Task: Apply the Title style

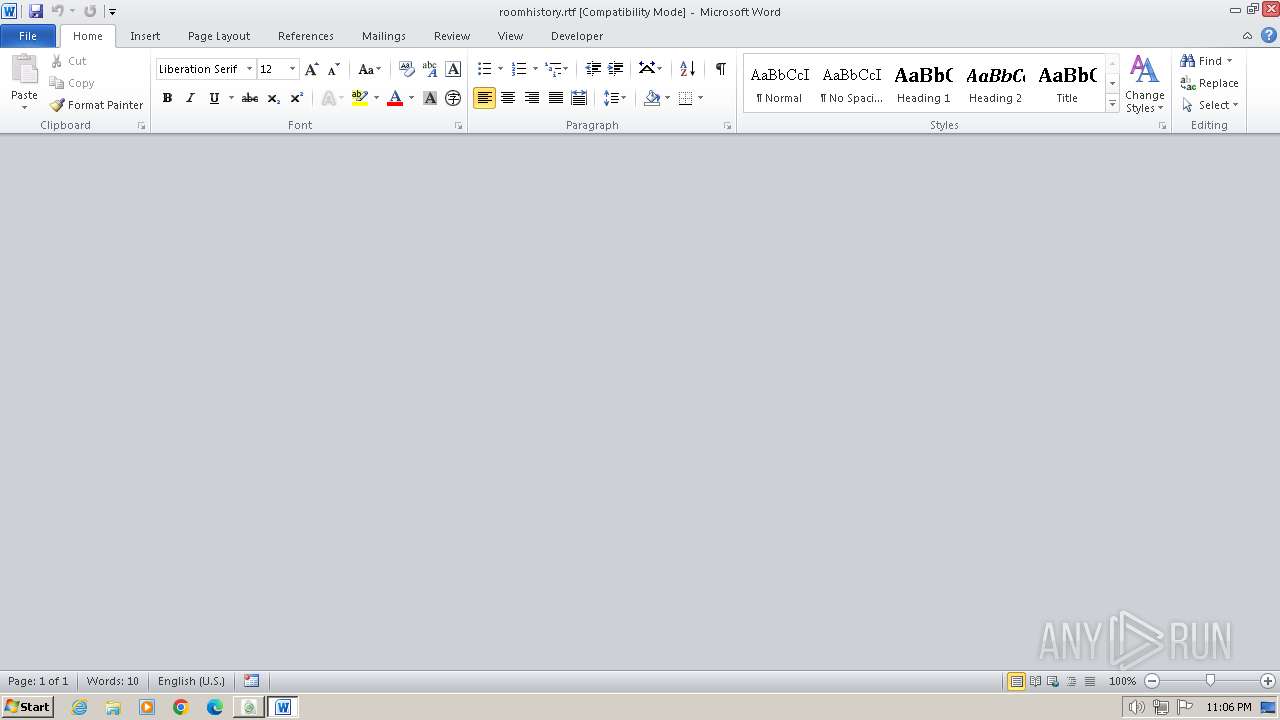Action: 1067,83
